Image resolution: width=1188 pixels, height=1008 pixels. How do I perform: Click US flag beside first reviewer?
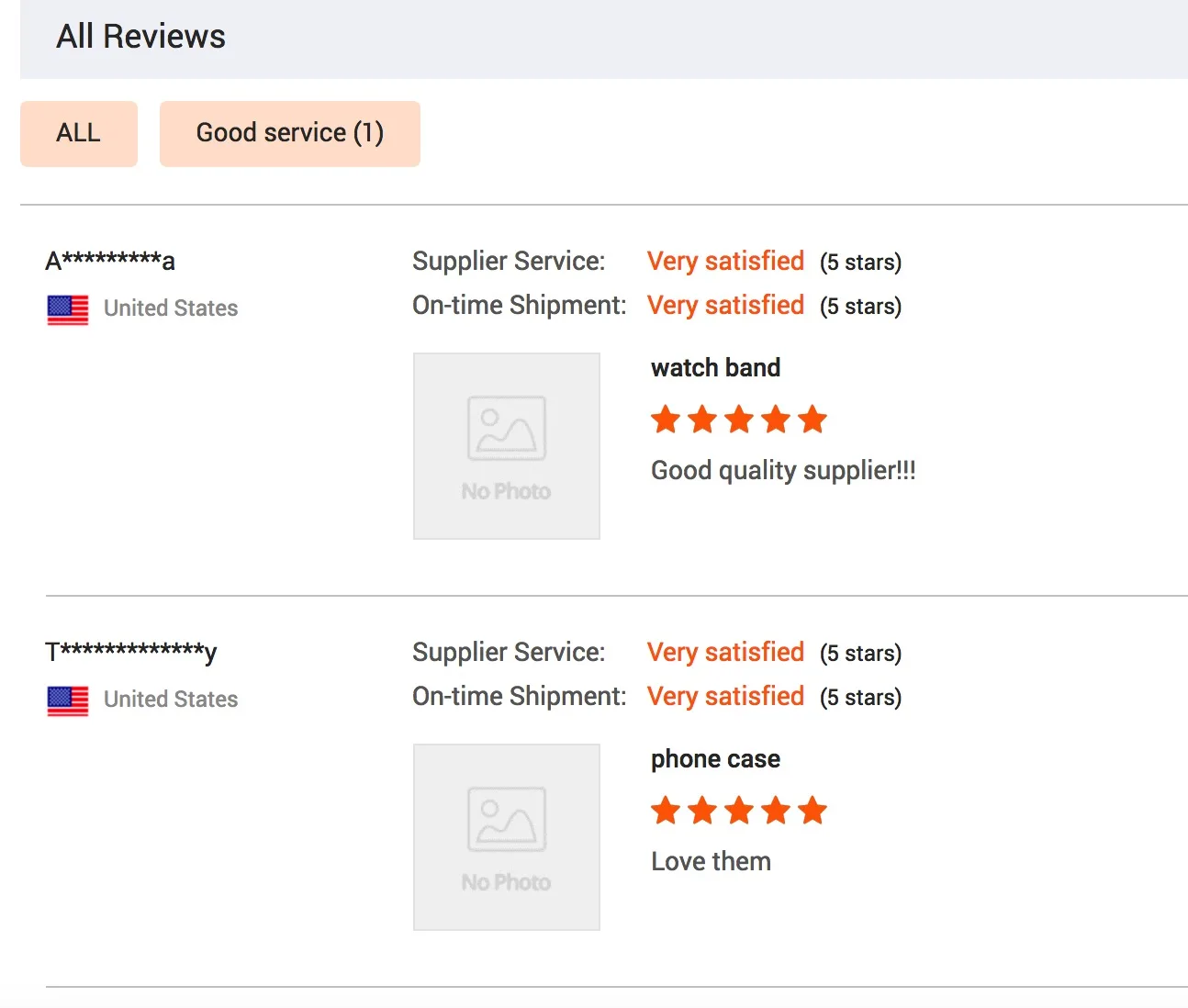pos(68,310)
